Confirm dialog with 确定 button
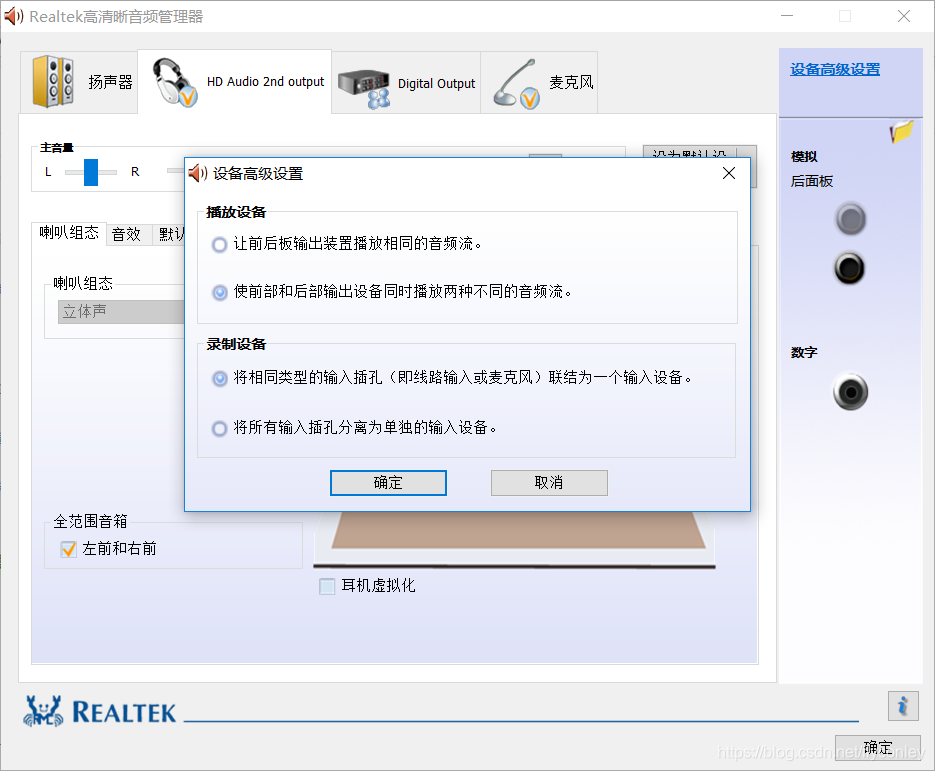 pyautogui.click(x=388, y=482)
